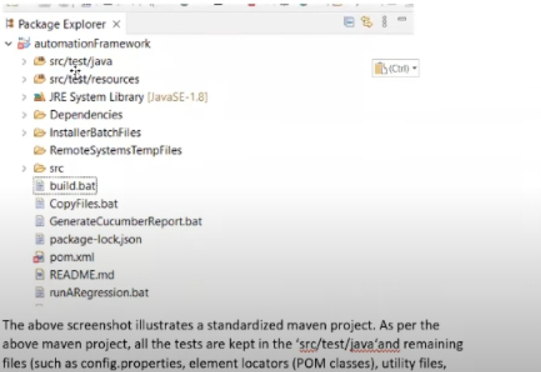The width and height of the screenshot is (541, 372).
Task: Click the InstallerBatchFiles folder icon
Action: (39, 133)
